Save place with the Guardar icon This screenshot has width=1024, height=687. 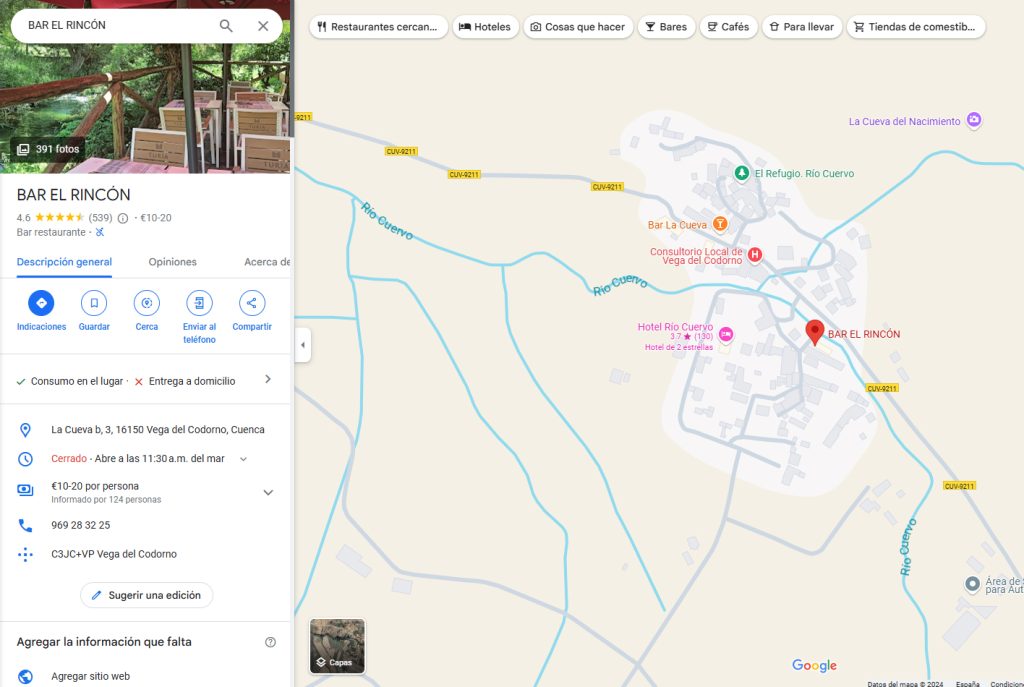[94, 303]
